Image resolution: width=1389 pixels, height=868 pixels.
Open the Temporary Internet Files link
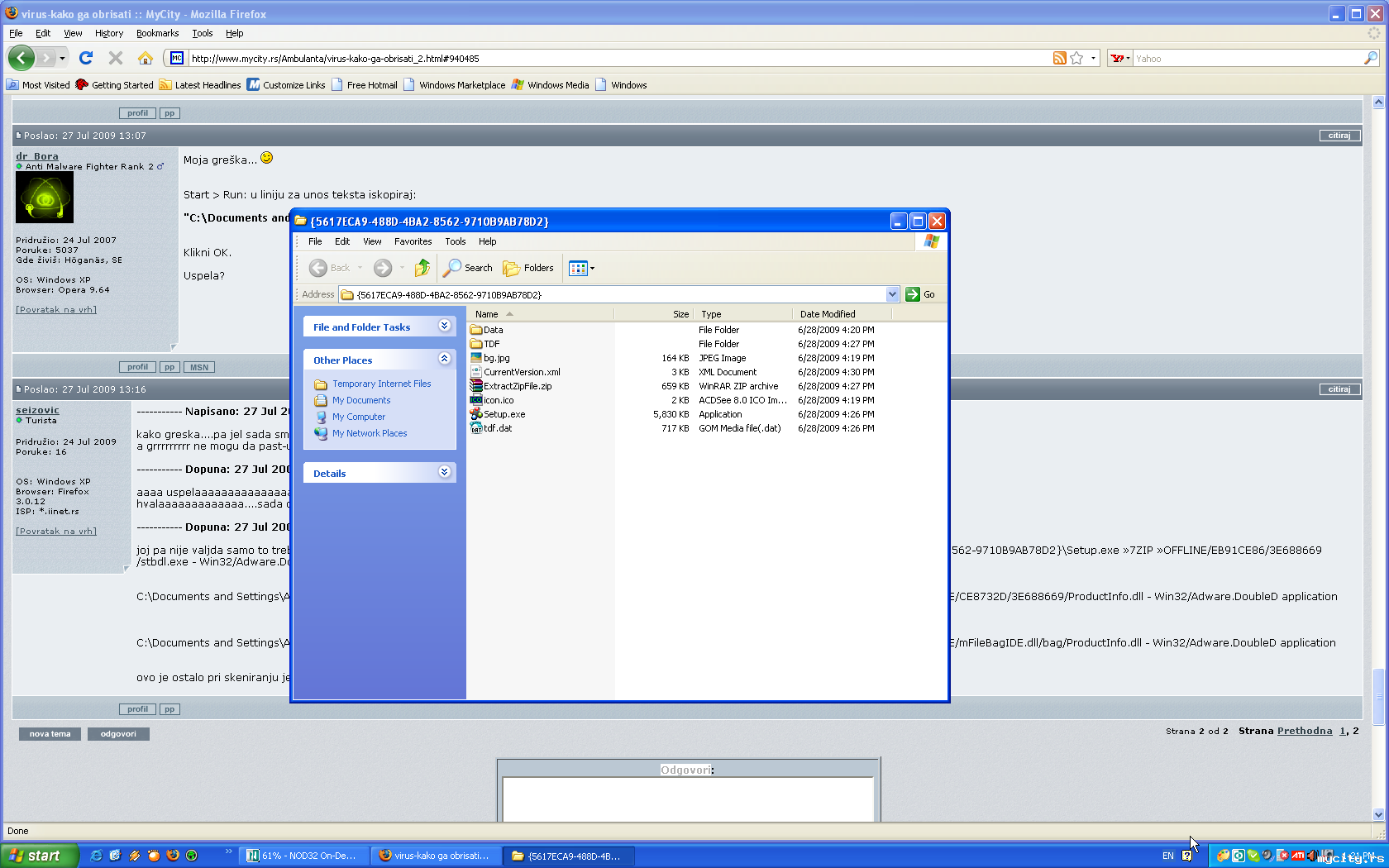382,384
